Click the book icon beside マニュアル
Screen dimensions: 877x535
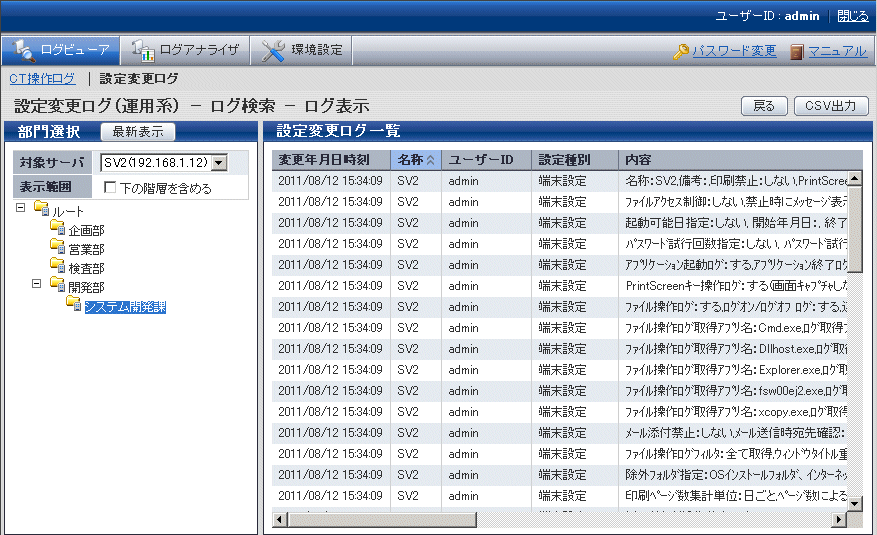797,51
